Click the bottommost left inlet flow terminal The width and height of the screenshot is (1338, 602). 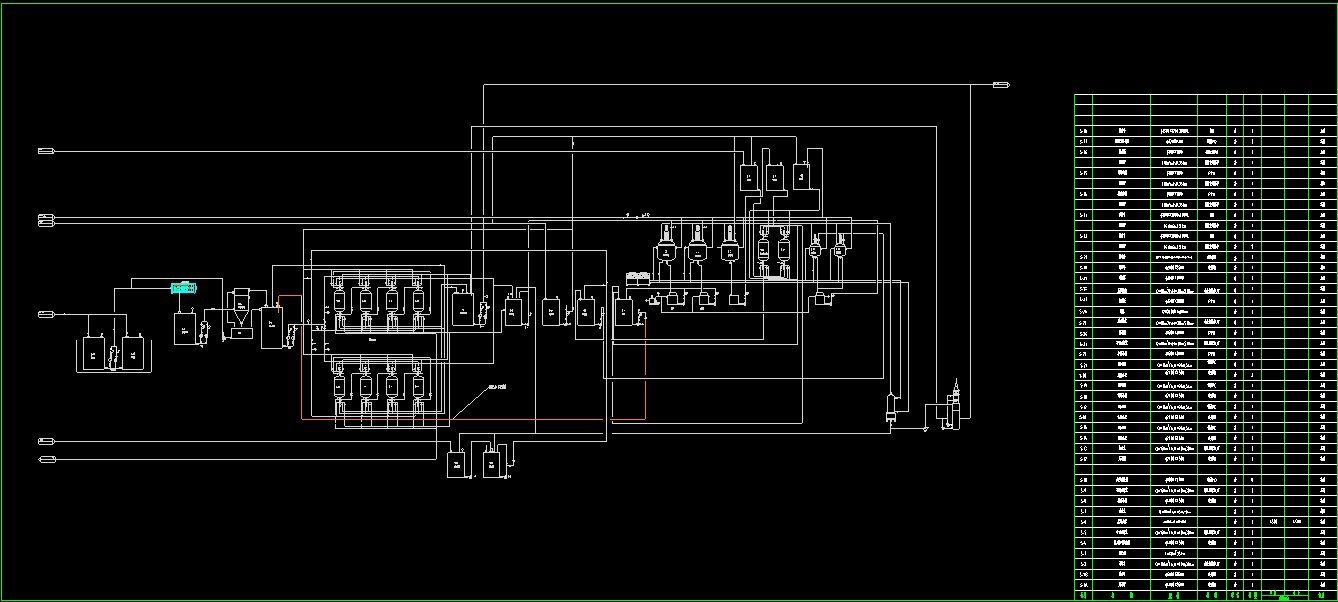(46, 459)
